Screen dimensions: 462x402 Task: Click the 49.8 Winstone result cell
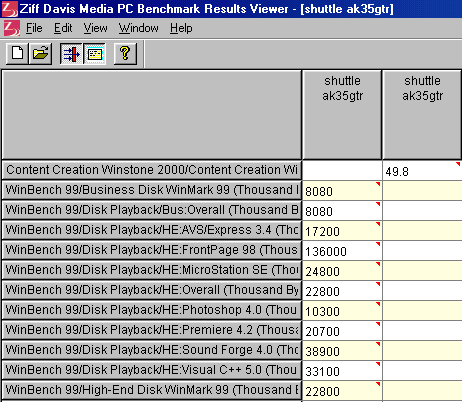click(422, 171)
